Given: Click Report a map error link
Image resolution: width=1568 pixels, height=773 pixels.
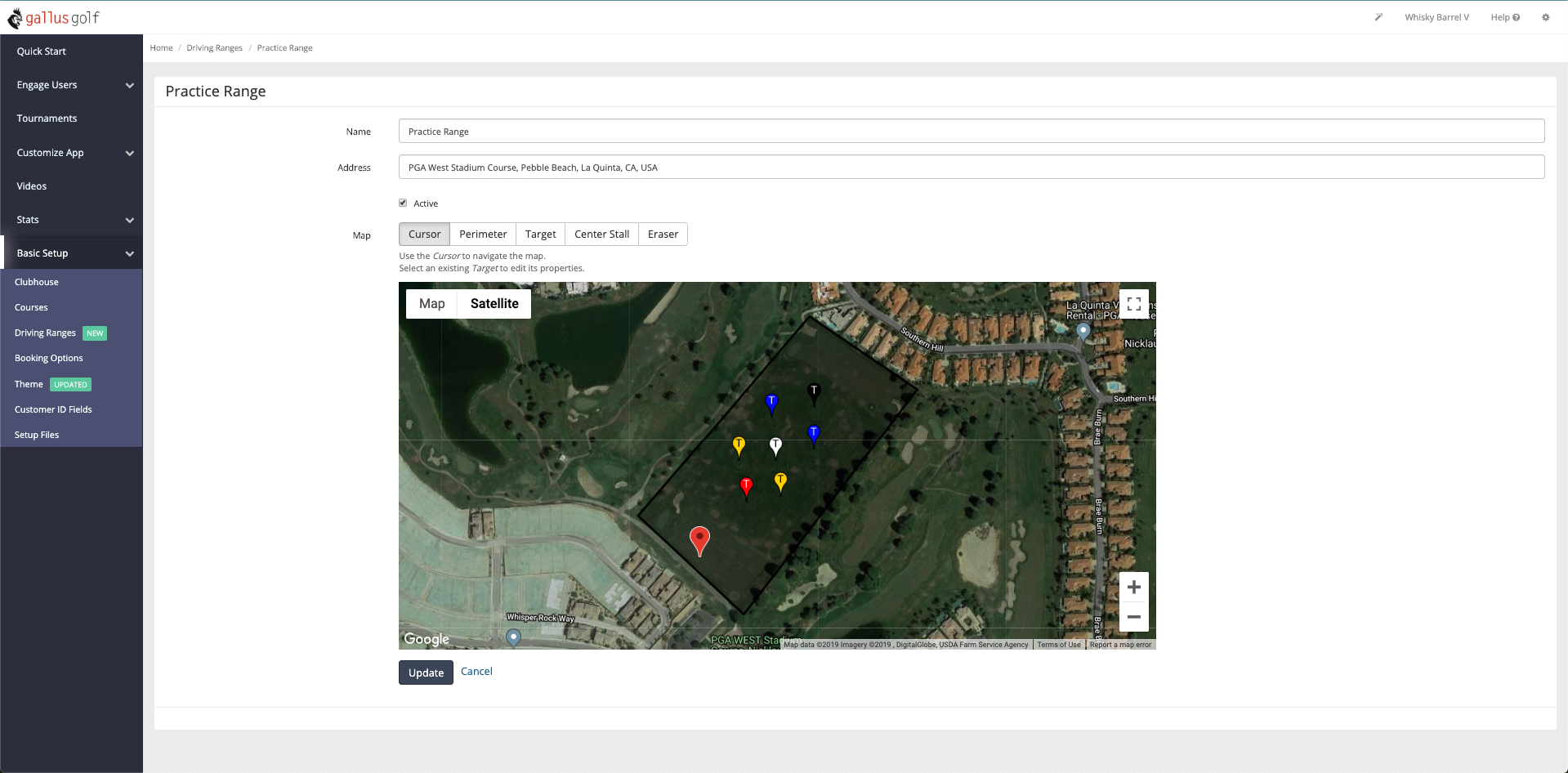Looking at the screenshot, I should 1120,645.
